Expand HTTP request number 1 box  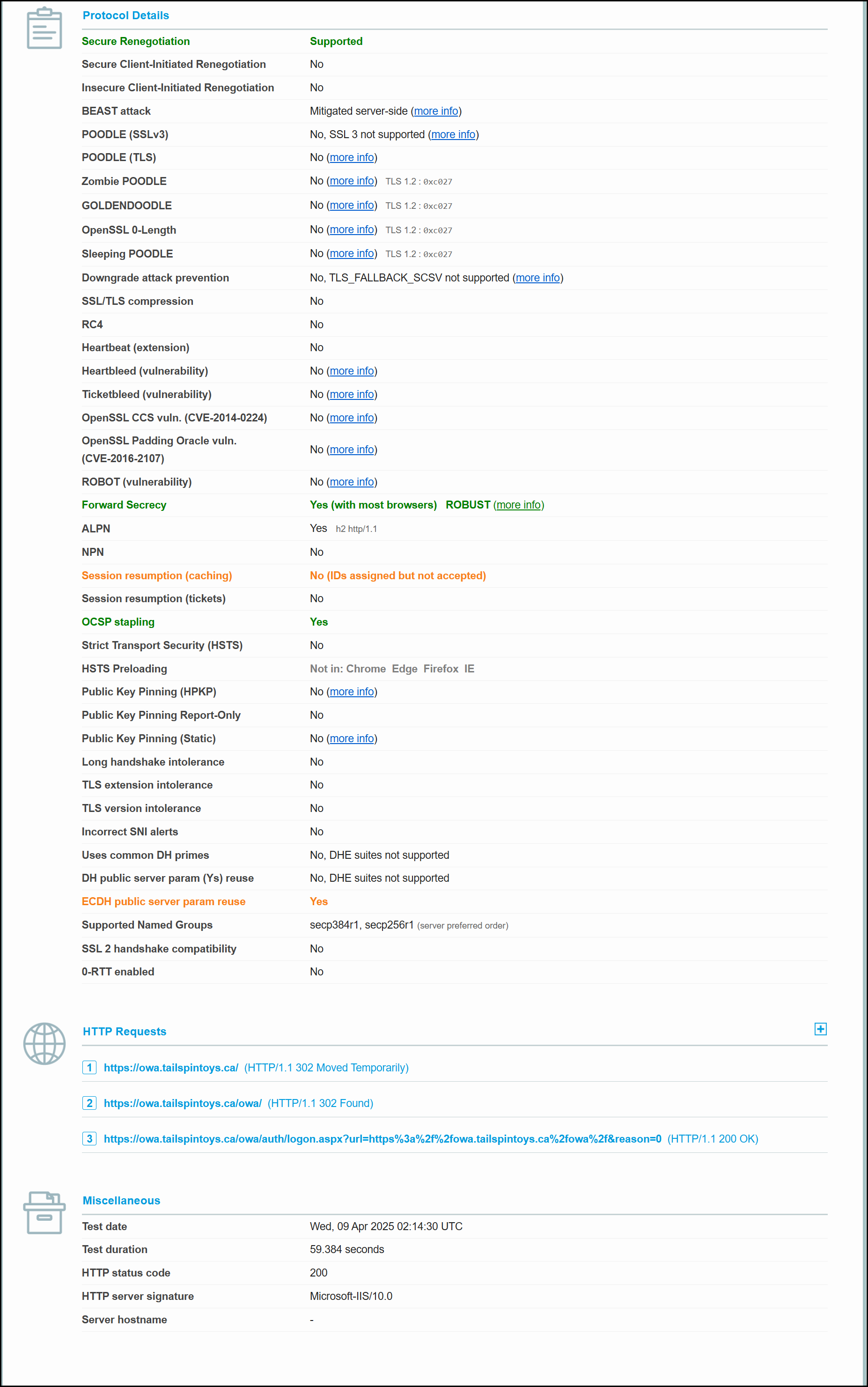coord(89,1067)
